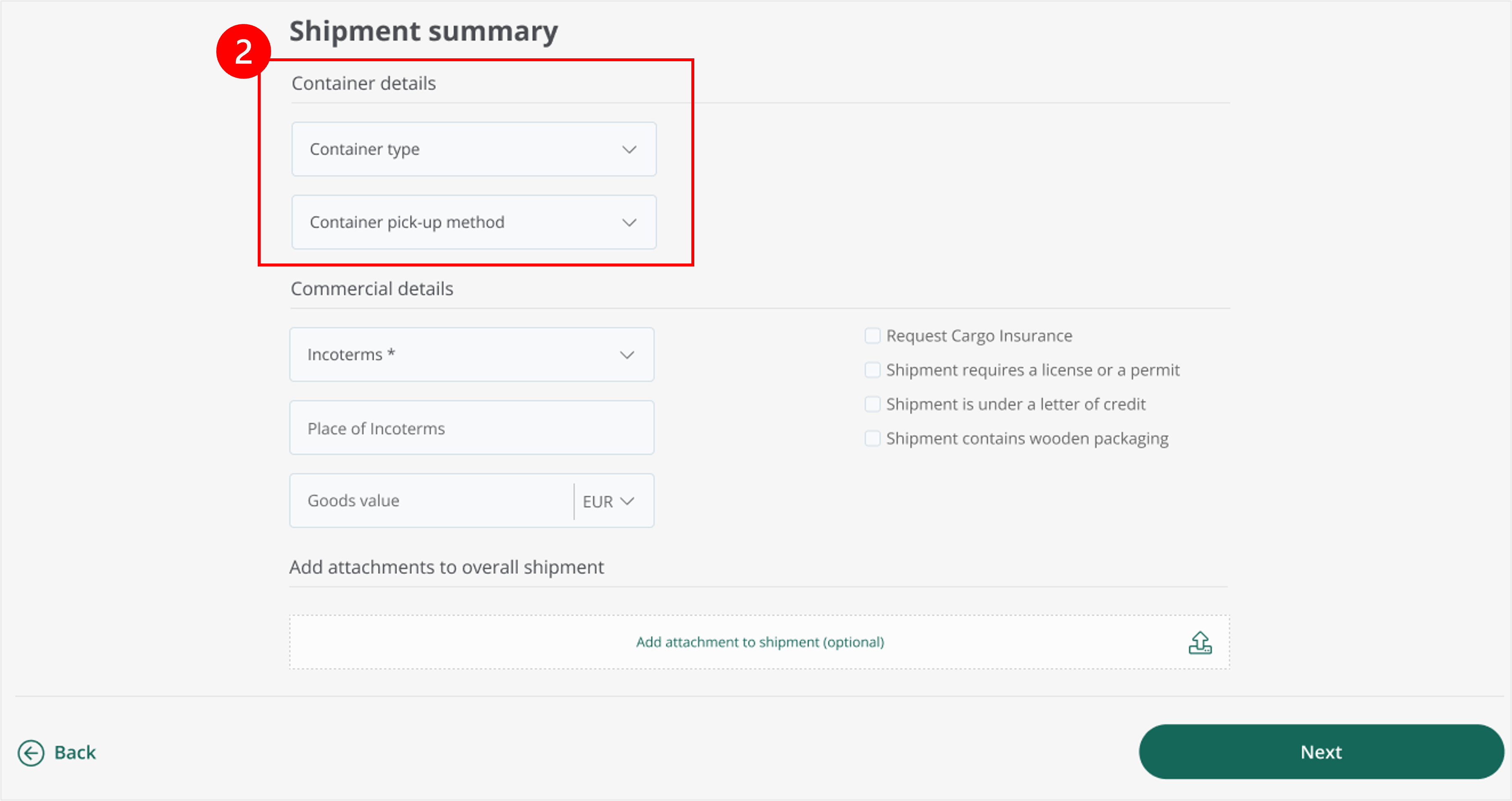This screenshot has width=1512, height=801.
Task: Change the EUR currency selector
Action: coord(608,501)
